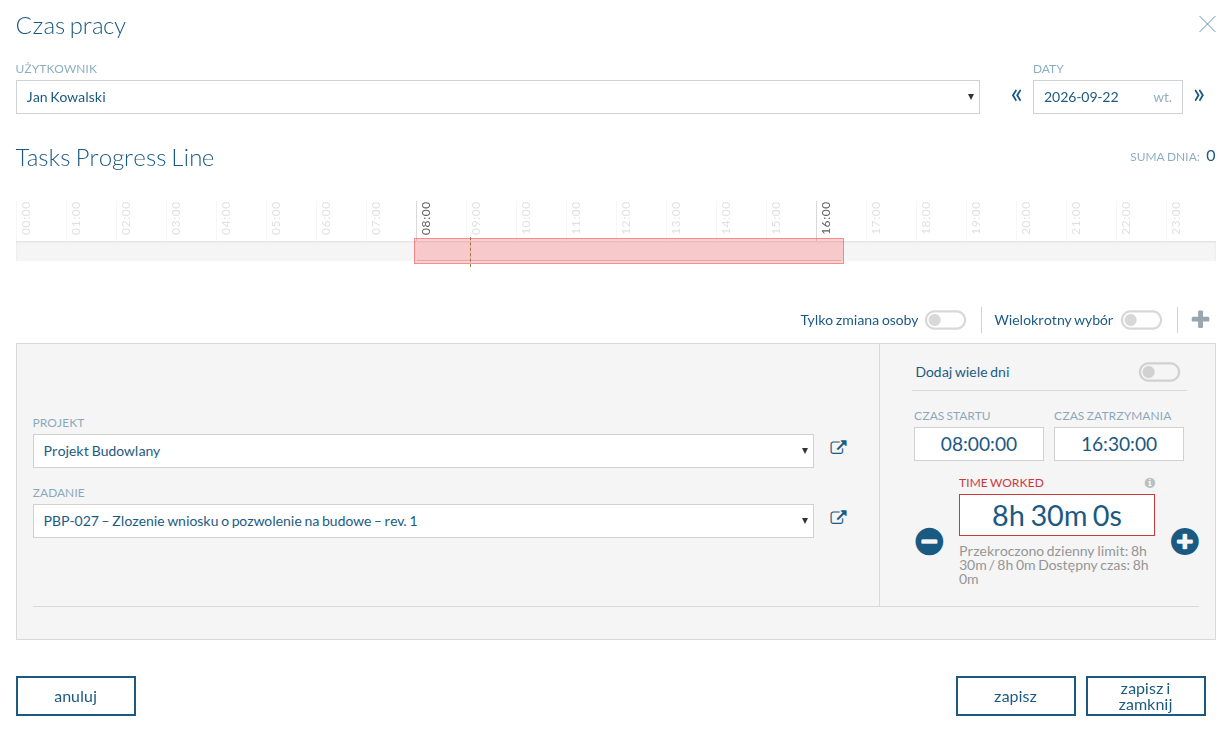Click the 12:00 tick on timeline

click(x=625, y=217)
